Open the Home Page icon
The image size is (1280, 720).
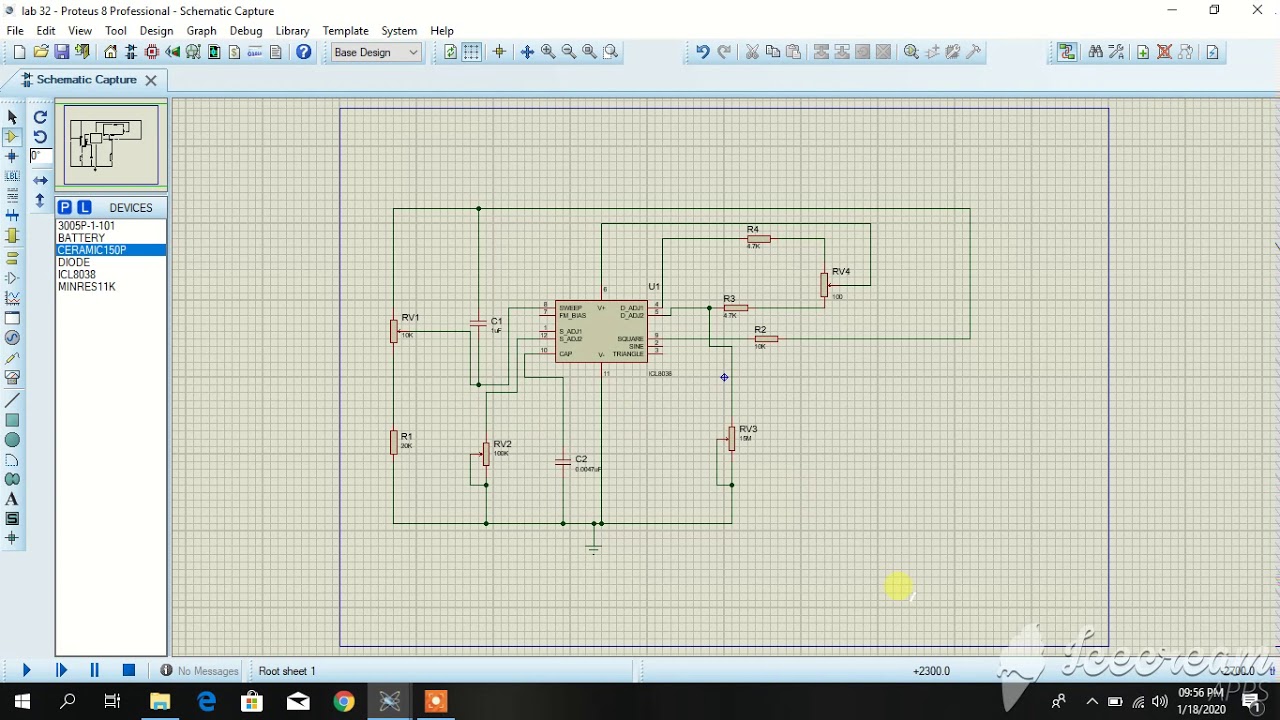[x=110, y=52]
